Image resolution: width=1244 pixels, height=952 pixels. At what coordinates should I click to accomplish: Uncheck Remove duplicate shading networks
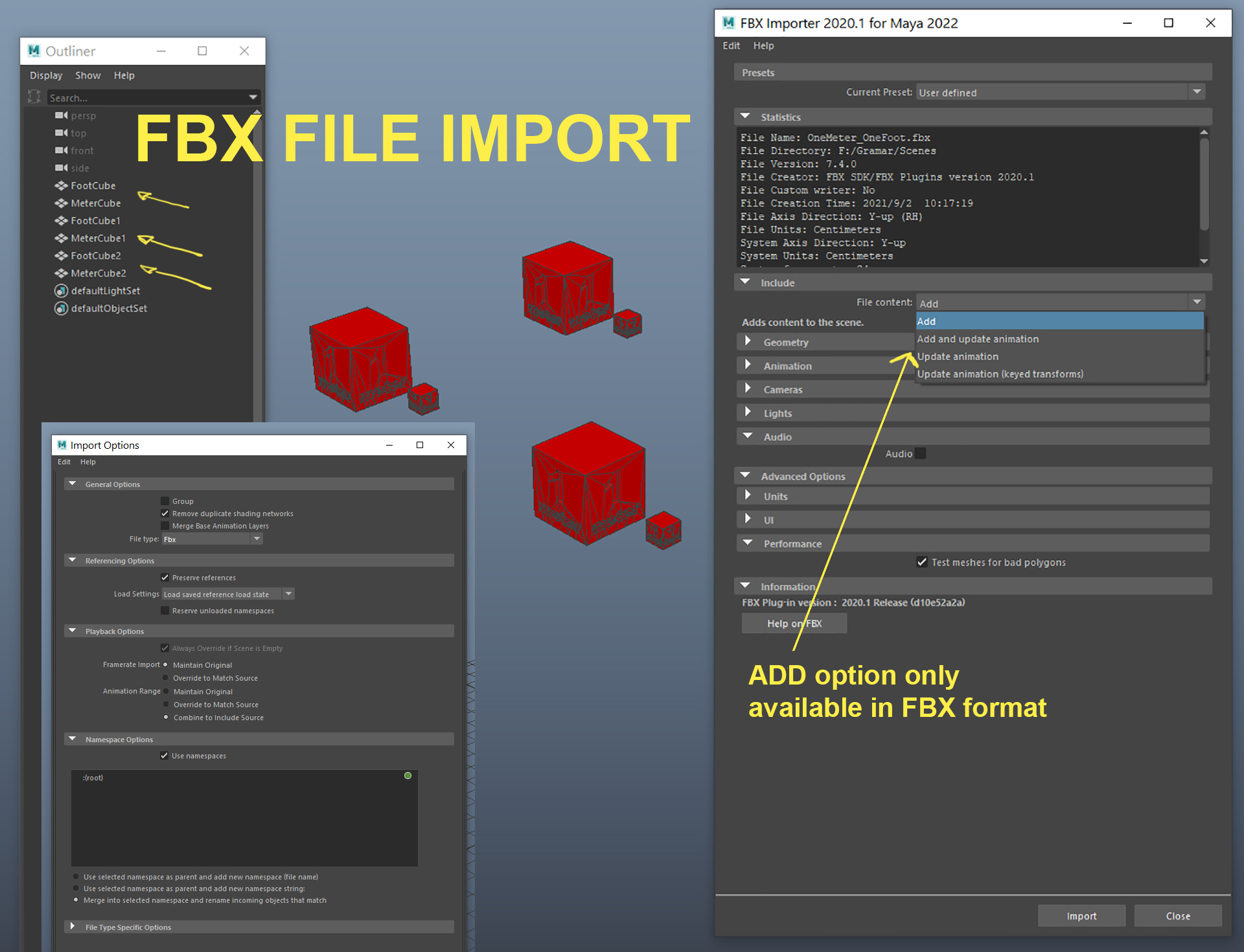[165, 513]
